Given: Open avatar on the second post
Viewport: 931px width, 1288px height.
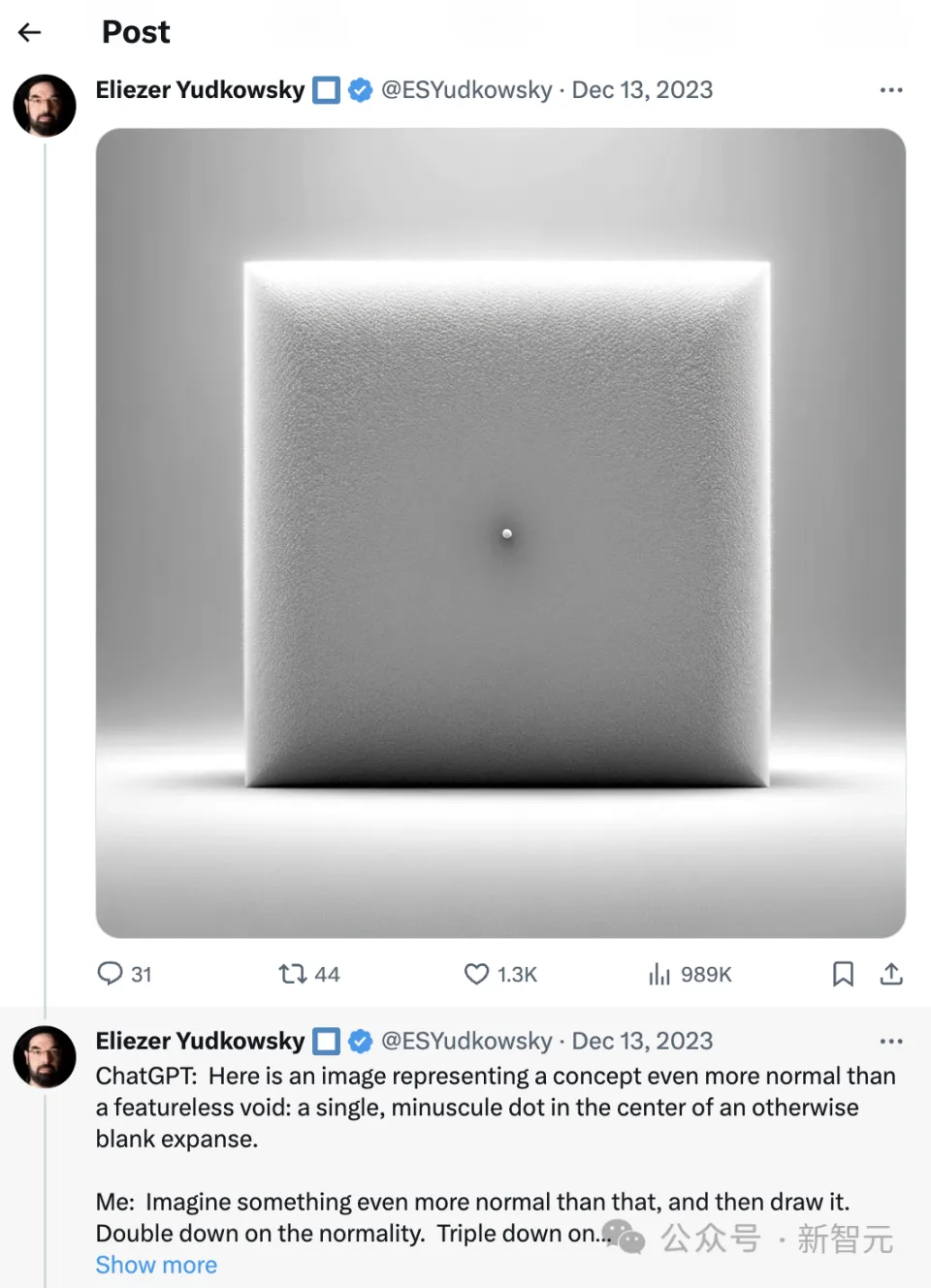Looking at the screenshot, I should 45,1056.
